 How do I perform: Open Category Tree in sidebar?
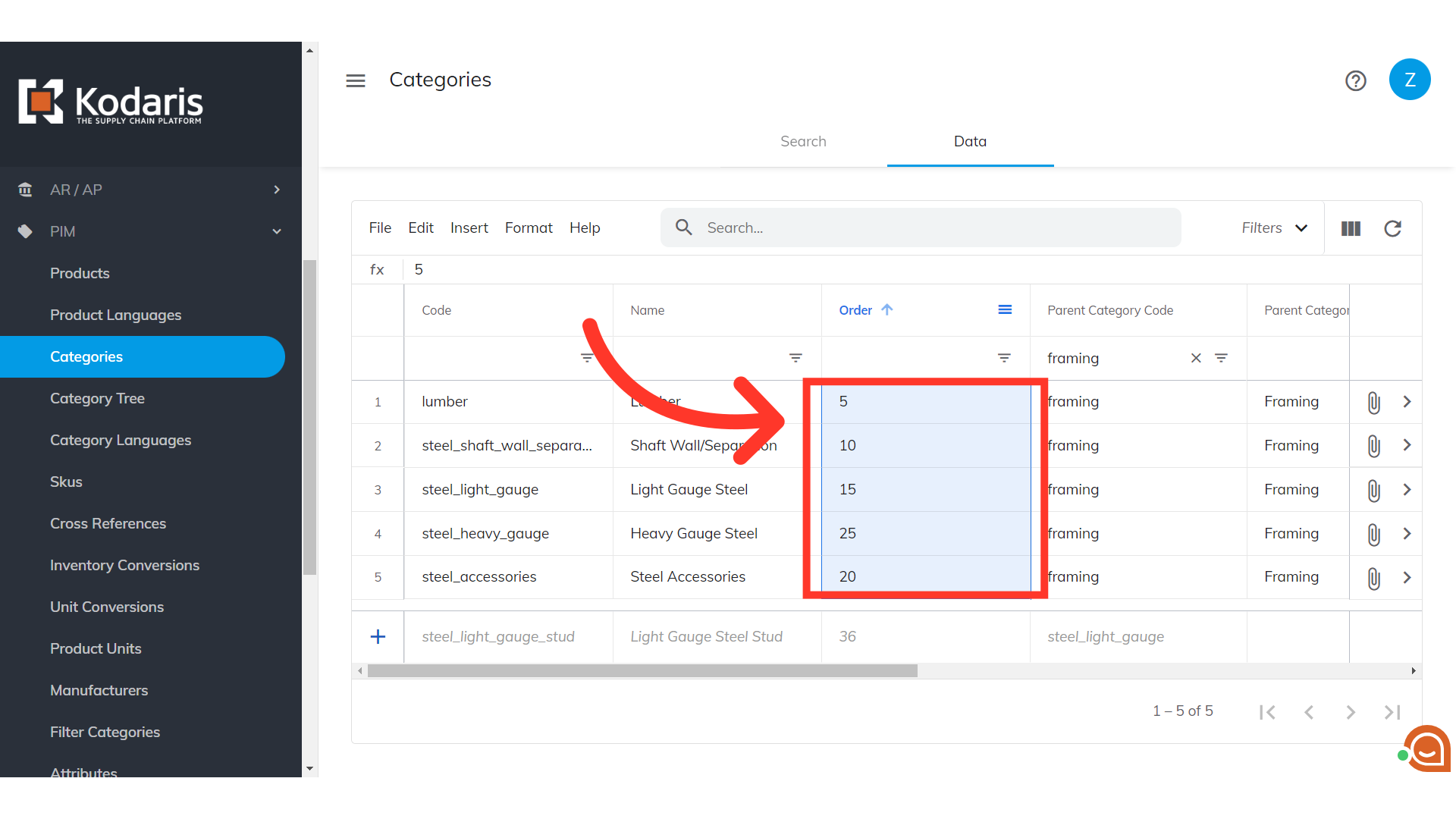click(x=97, y=399)
